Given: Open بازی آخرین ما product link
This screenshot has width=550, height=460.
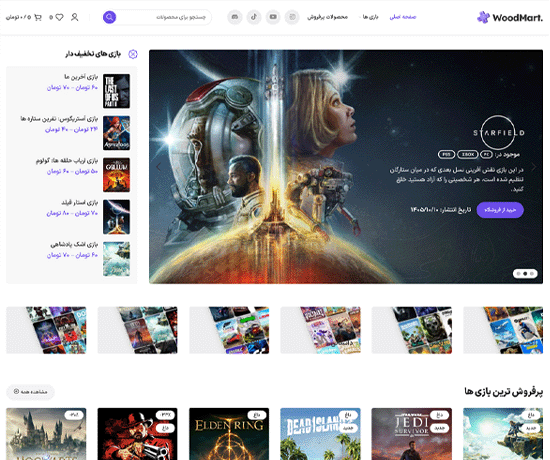Looking at the screenshot, I should coord(81,77).
